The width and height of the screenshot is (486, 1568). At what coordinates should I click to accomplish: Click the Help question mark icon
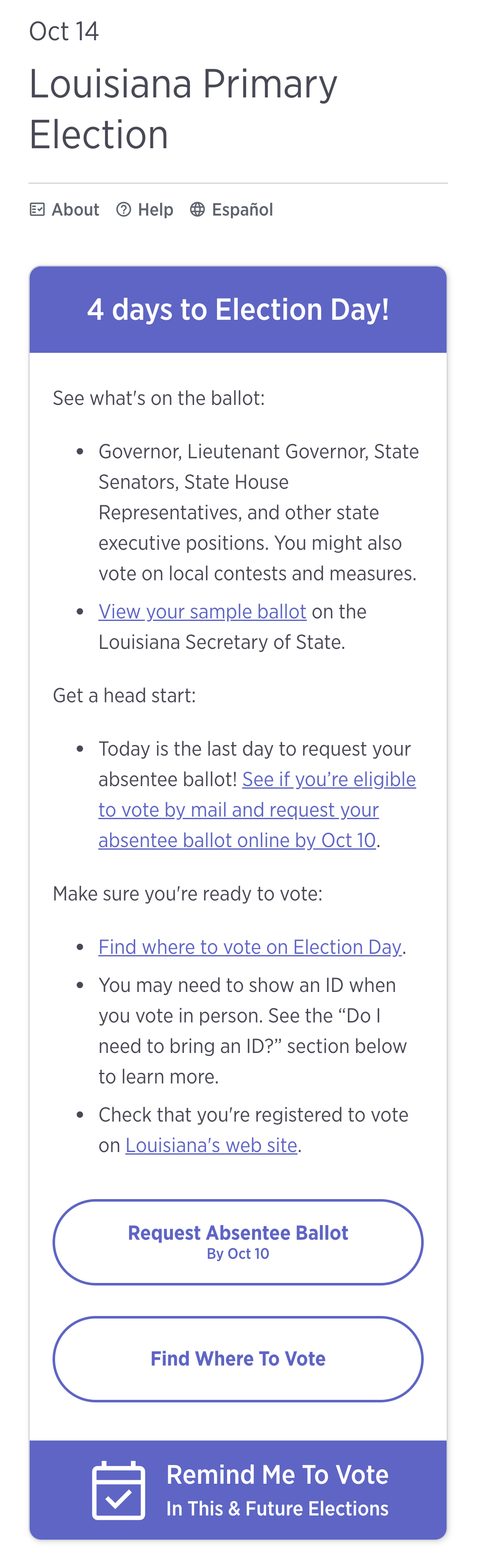[x=124, y=209]
